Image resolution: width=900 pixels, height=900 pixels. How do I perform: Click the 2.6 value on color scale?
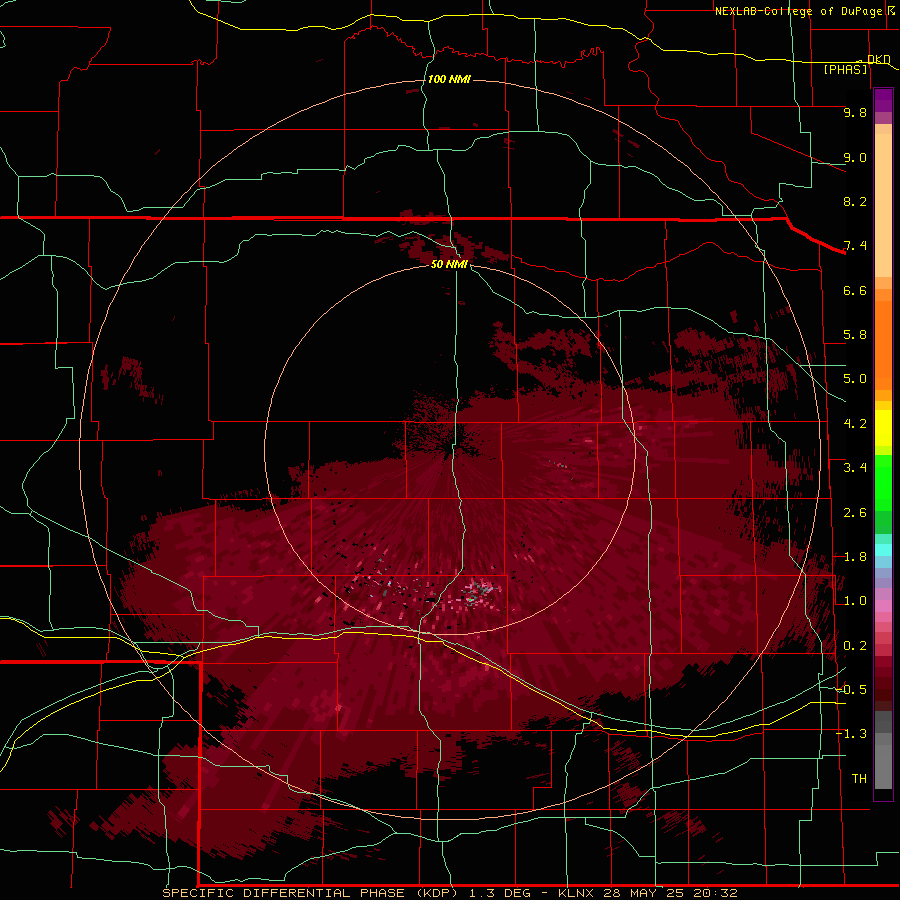855,513
